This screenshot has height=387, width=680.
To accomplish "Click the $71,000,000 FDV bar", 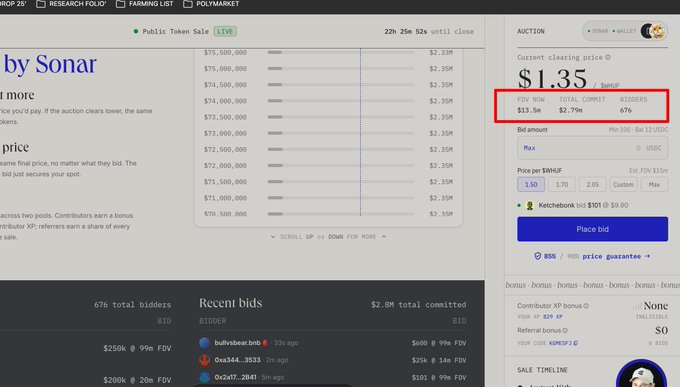I will click(x=340, y=198).
